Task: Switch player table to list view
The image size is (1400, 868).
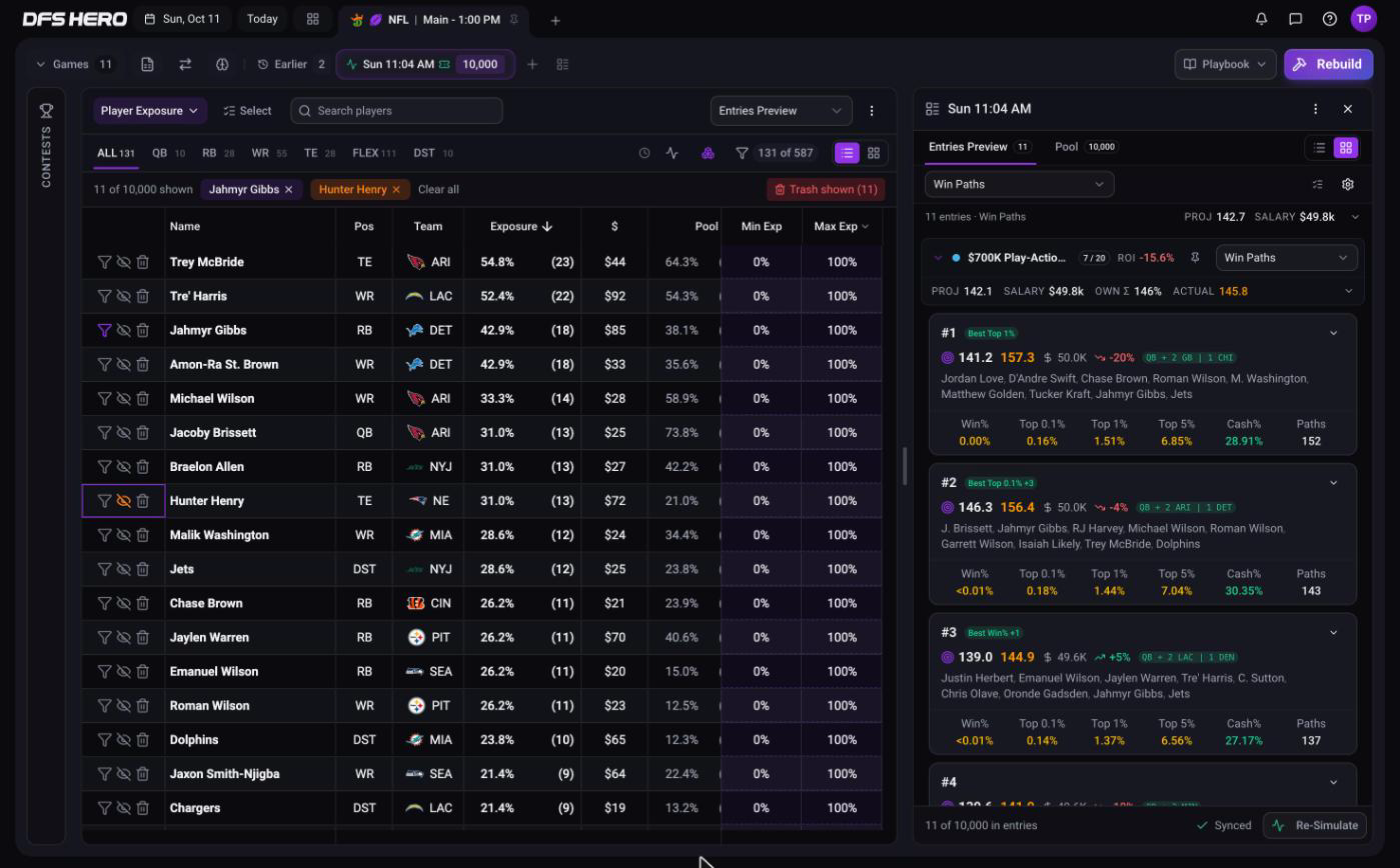Action: coord(847,153)
